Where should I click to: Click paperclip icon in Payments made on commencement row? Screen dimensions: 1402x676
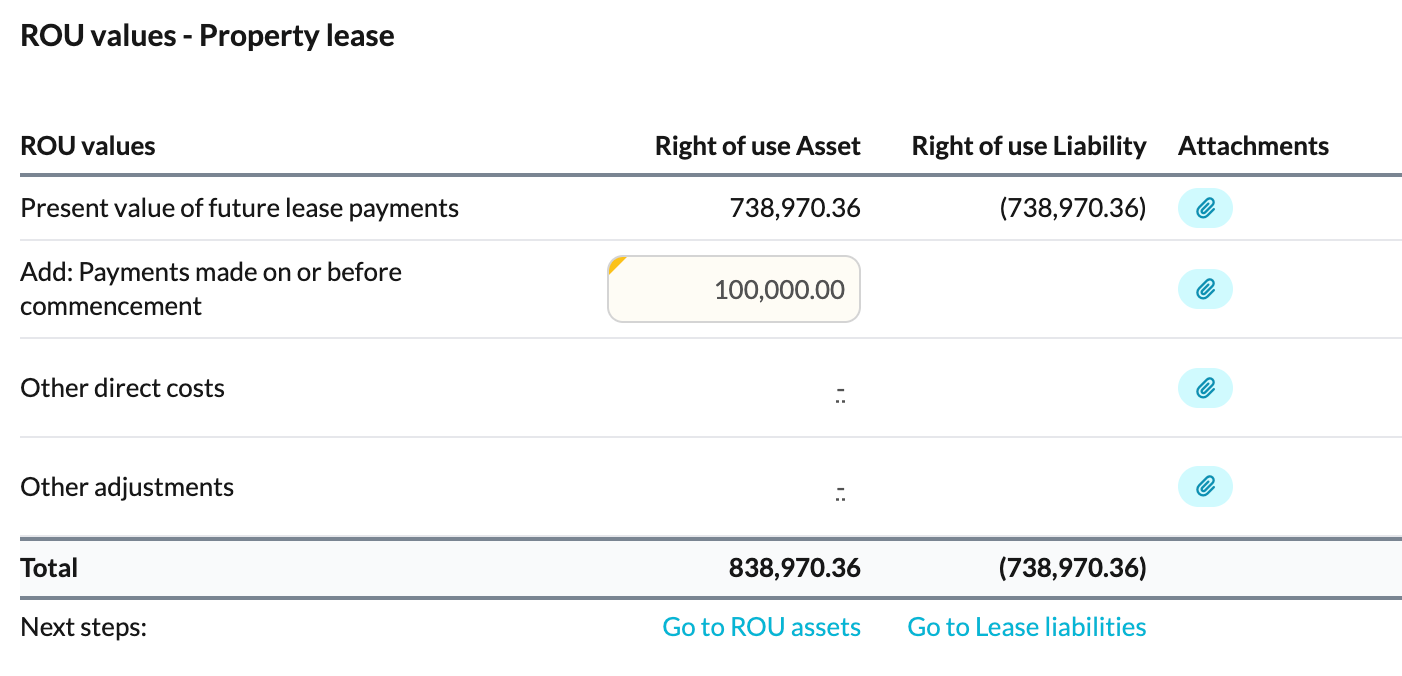[x=1205, y=290]
